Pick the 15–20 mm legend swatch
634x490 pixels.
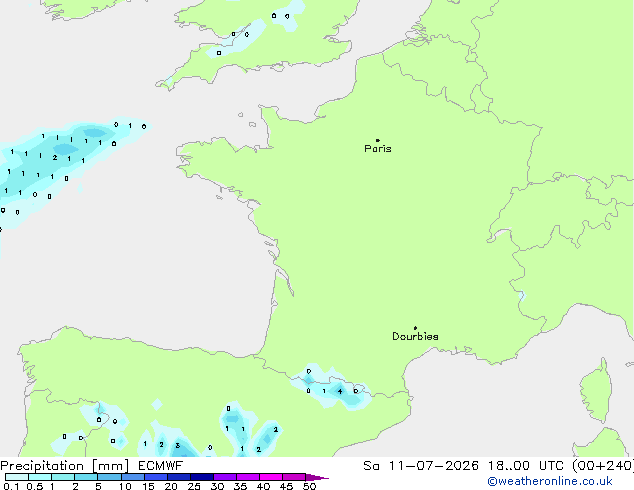(x=156, y=477)
